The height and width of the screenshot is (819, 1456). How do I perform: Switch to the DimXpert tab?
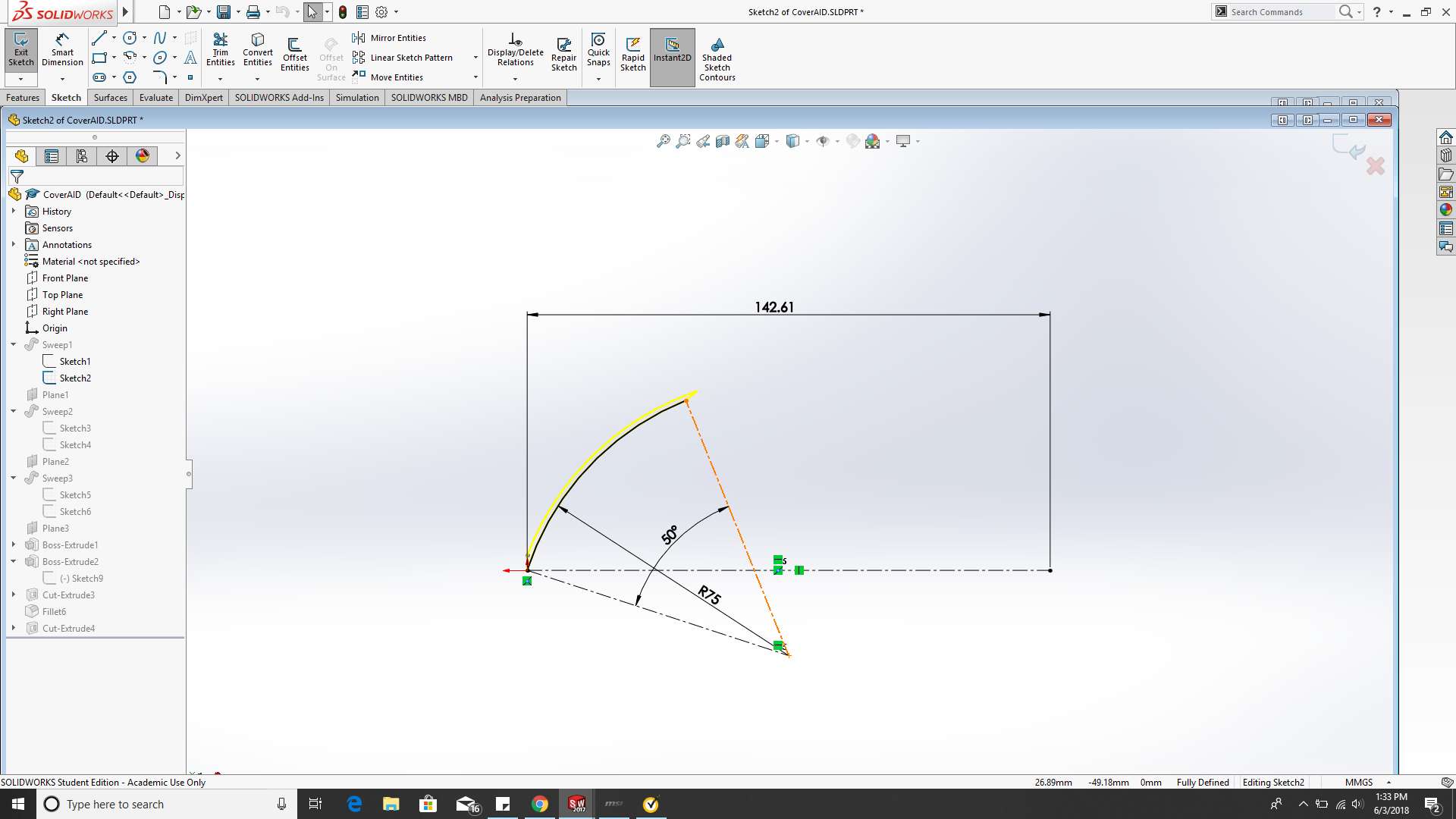[204, 98]
